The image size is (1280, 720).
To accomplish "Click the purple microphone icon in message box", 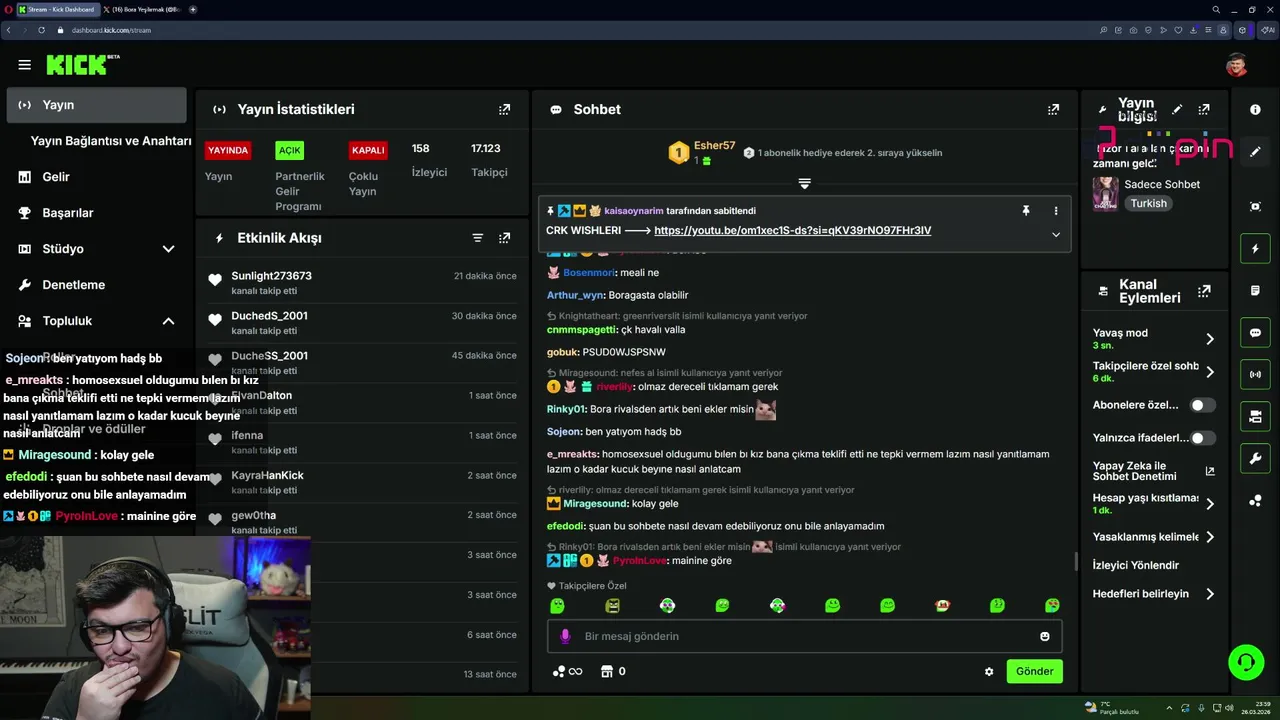I will (565, 636).
